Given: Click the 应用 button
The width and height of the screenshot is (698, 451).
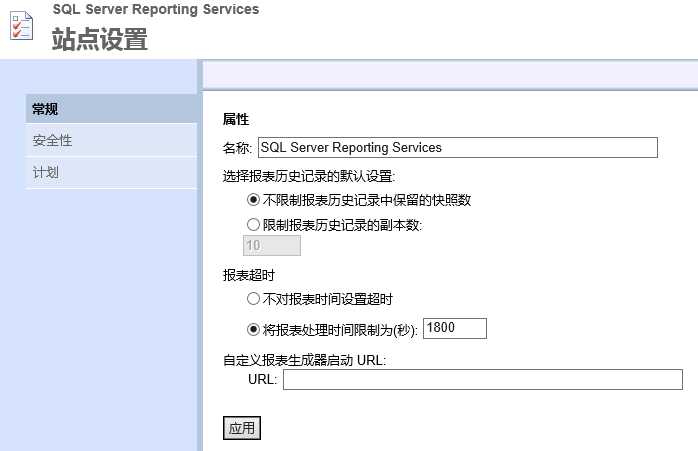Looking at the screenshot, I should tap(242, 428).
